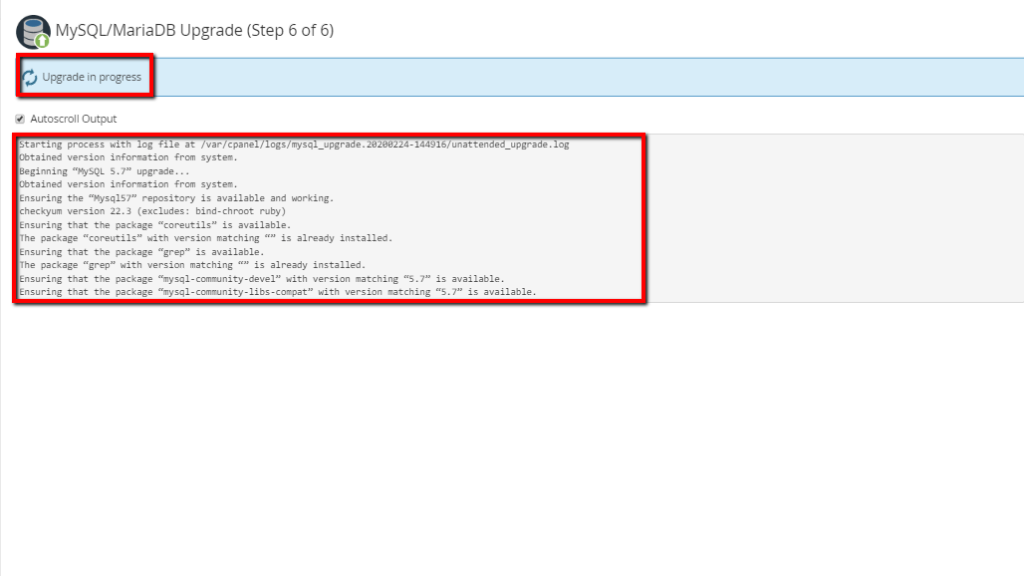Click the 'Autoscroll Output' label

tap(73, 119)
